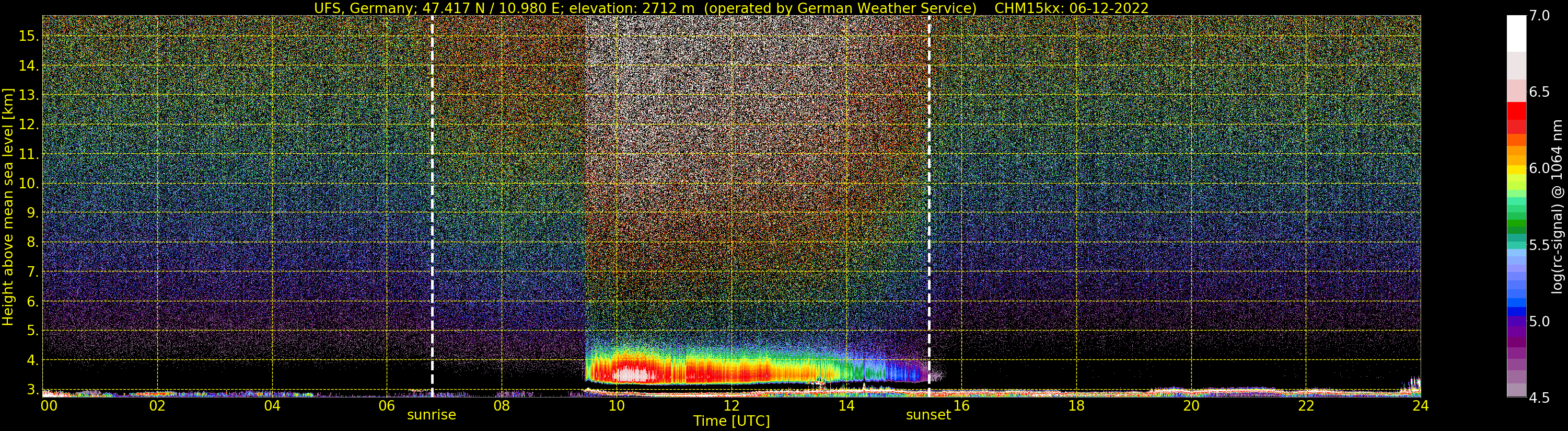Image resolution: width=1568 pixels, height=431 pixels.
Task: Select the 'Height above mean sea level [km]' label
Action: [8, 206]
